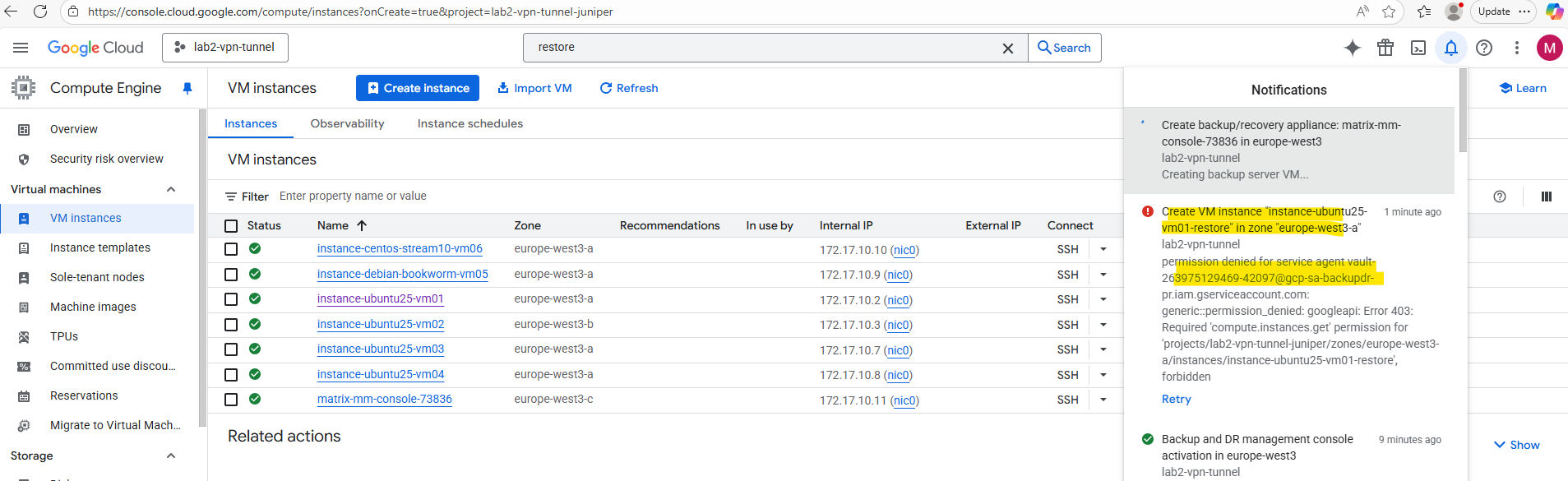Activate Cloud Shell terminal icon

point(1418,48)
